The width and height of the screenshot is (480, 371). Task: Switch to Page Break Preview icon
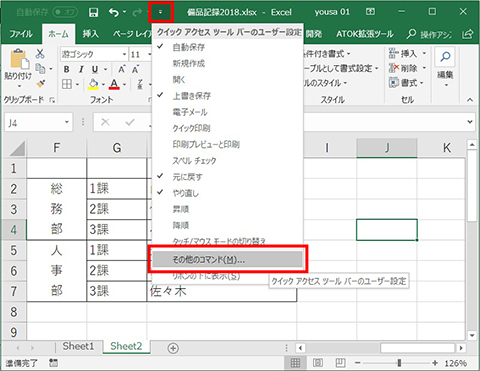point(340,363)
